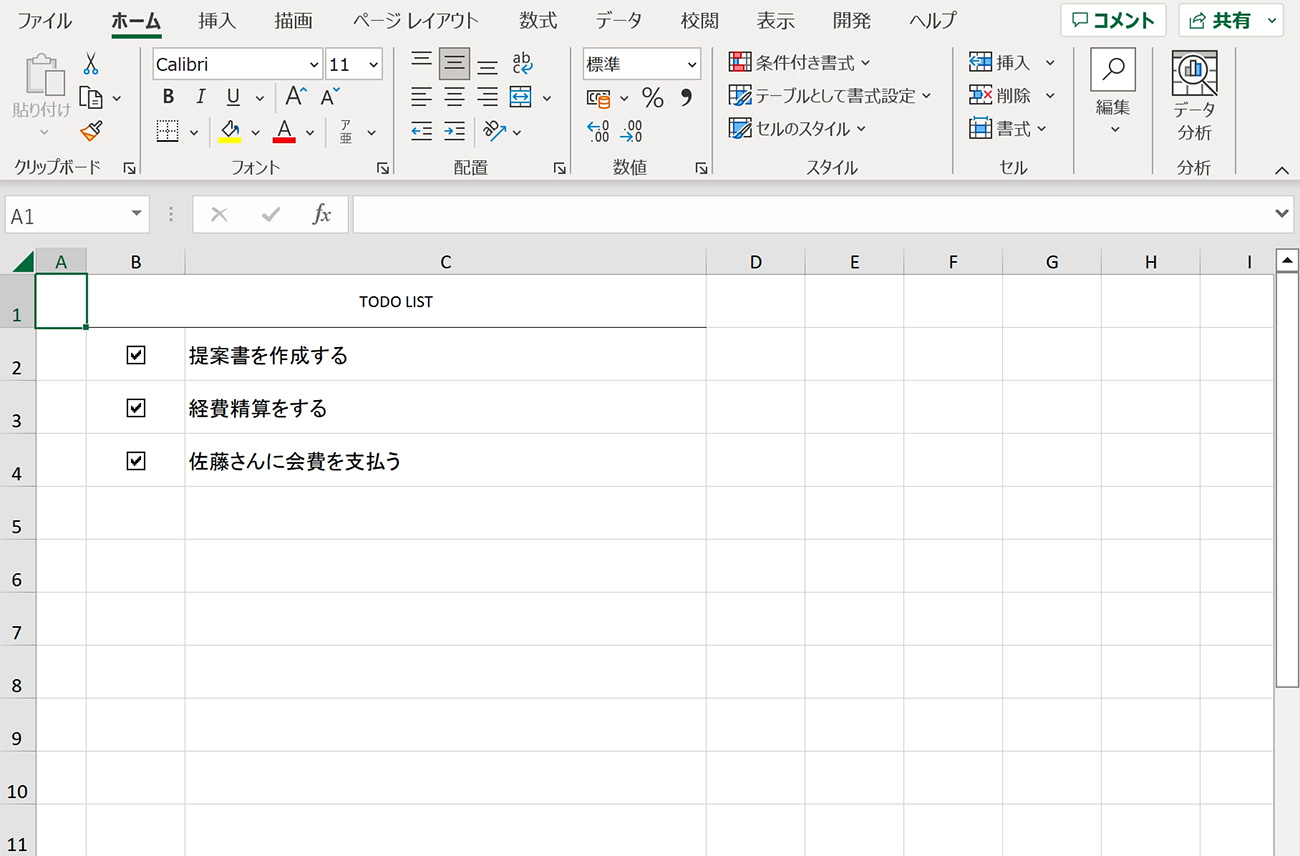Image resolution: width=1300 pixels, height=856 pixels.
Task: Toggle Bold formatting
Action: pos(168,97)
